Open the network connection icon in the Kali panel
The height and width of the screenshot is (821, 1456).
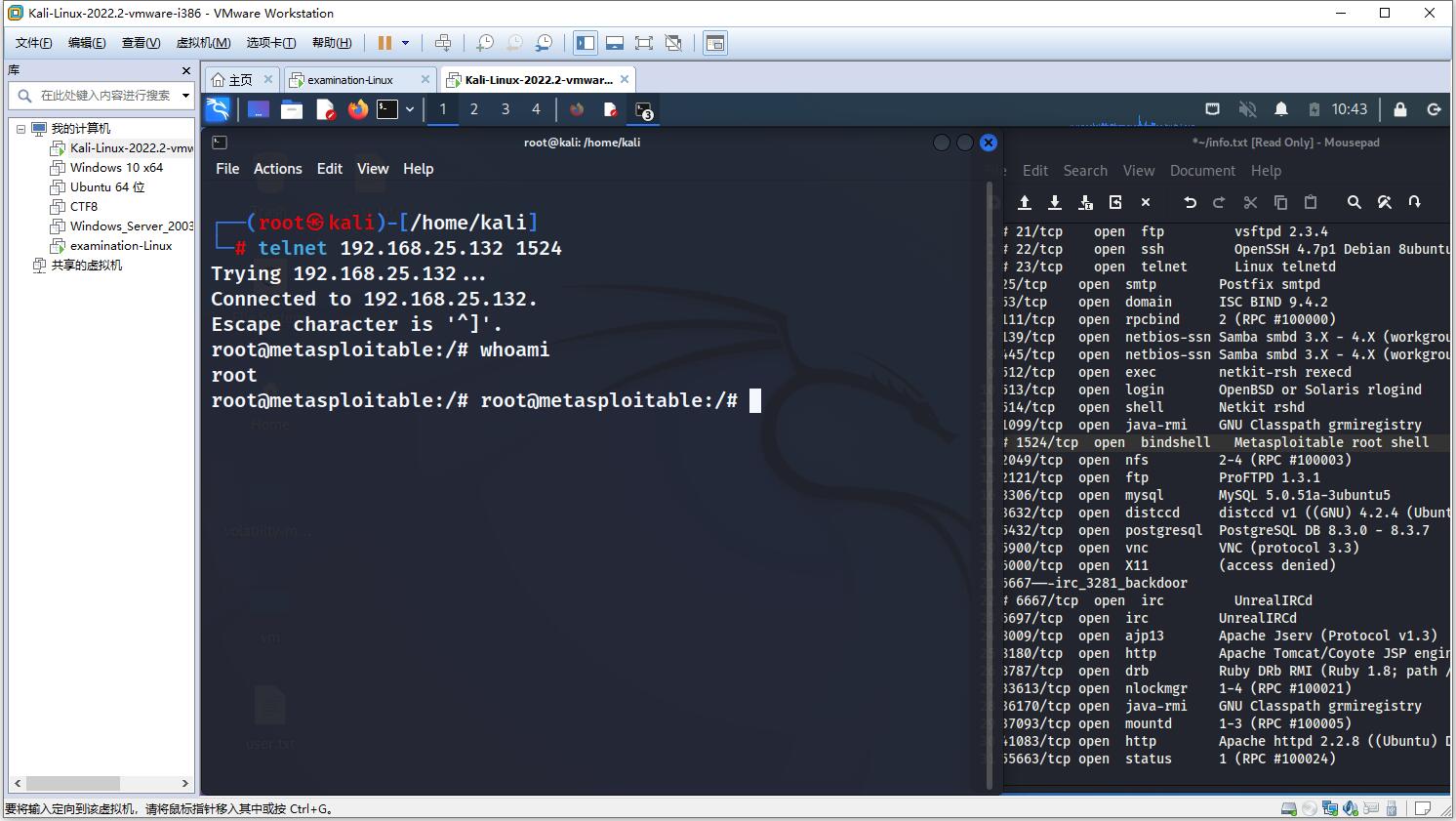[x=1213, y=109]
